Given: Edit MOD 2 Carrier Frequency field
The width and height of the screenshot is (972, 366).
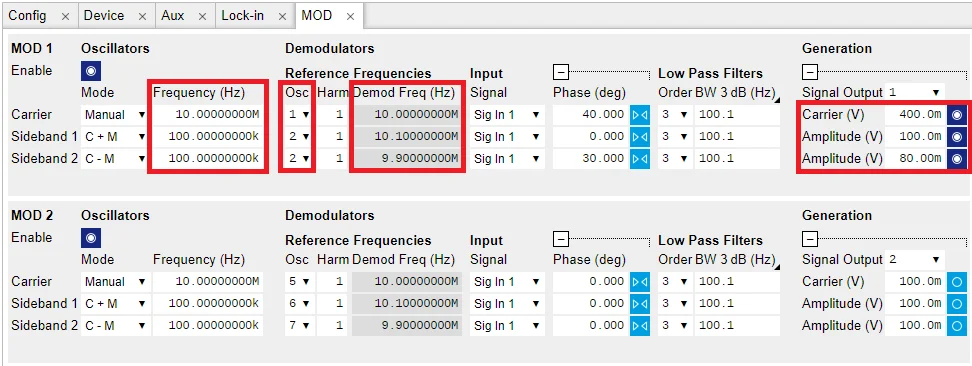Looking at the screenshot, I should 208,282.
